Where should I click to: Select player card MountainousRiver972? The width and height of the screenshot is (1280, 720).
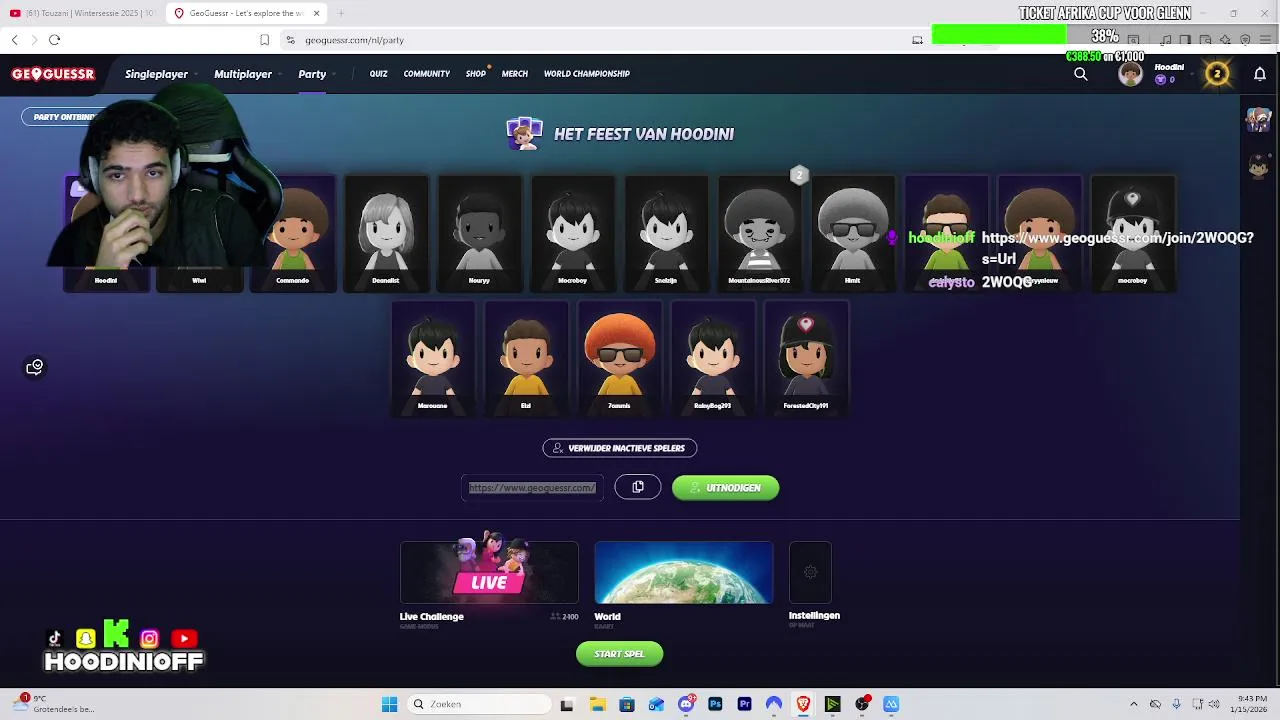(x=759, y=233)
